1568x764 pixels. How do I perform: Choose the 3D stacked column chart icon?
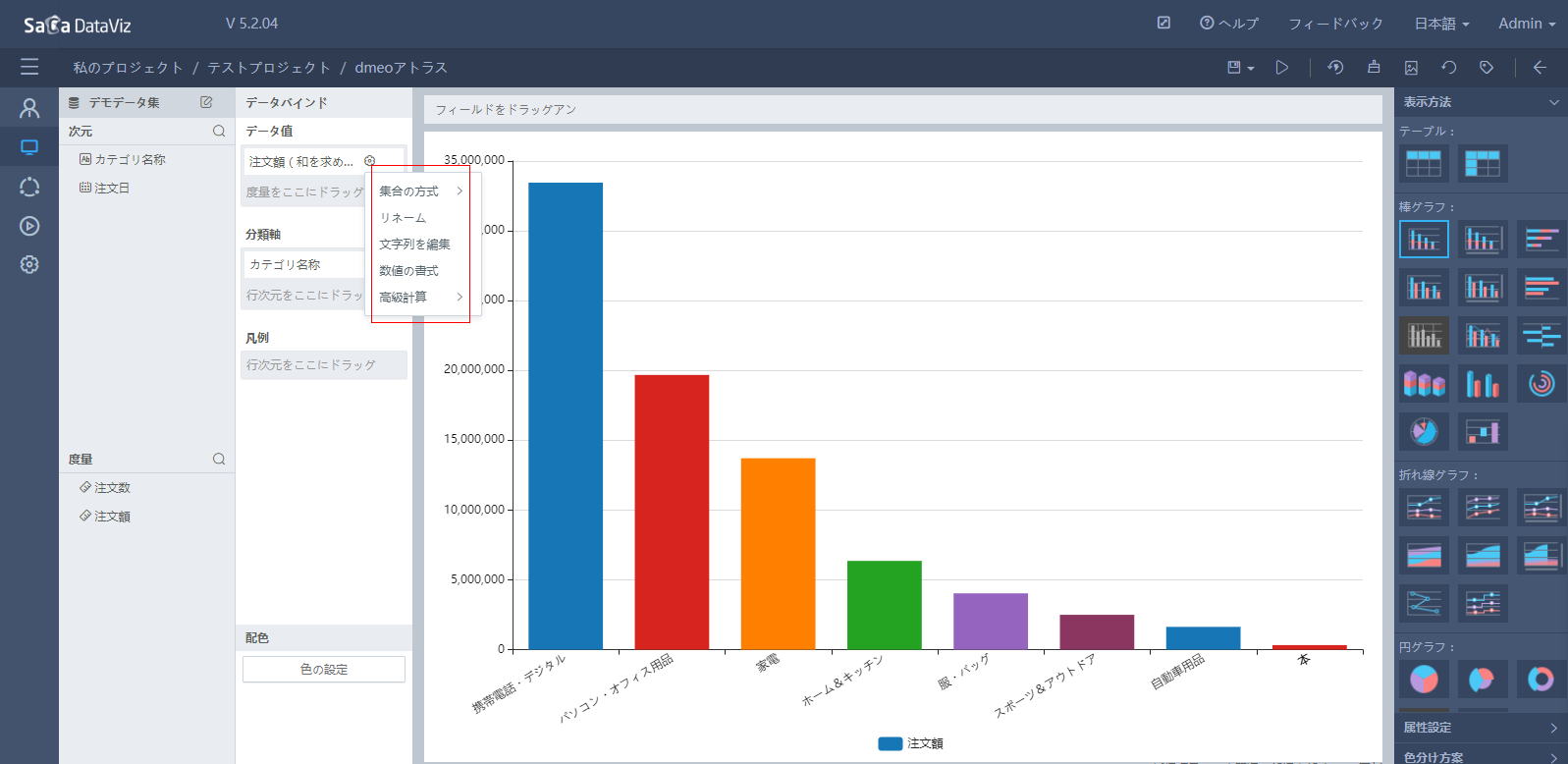point(1424,384)
